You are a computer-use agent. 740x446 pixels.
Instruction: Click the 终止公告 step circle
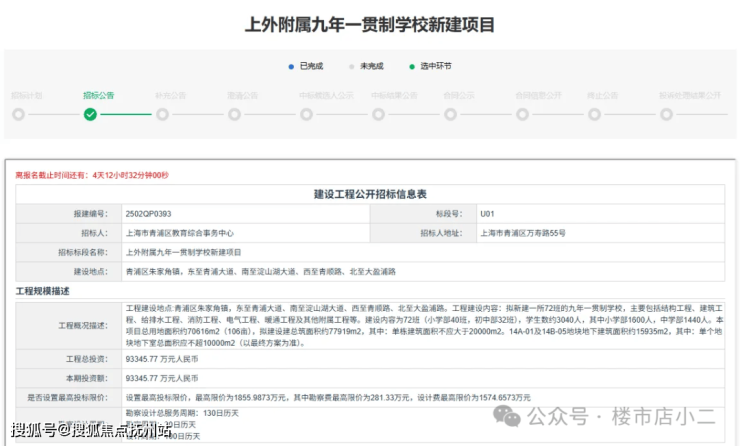595,114
